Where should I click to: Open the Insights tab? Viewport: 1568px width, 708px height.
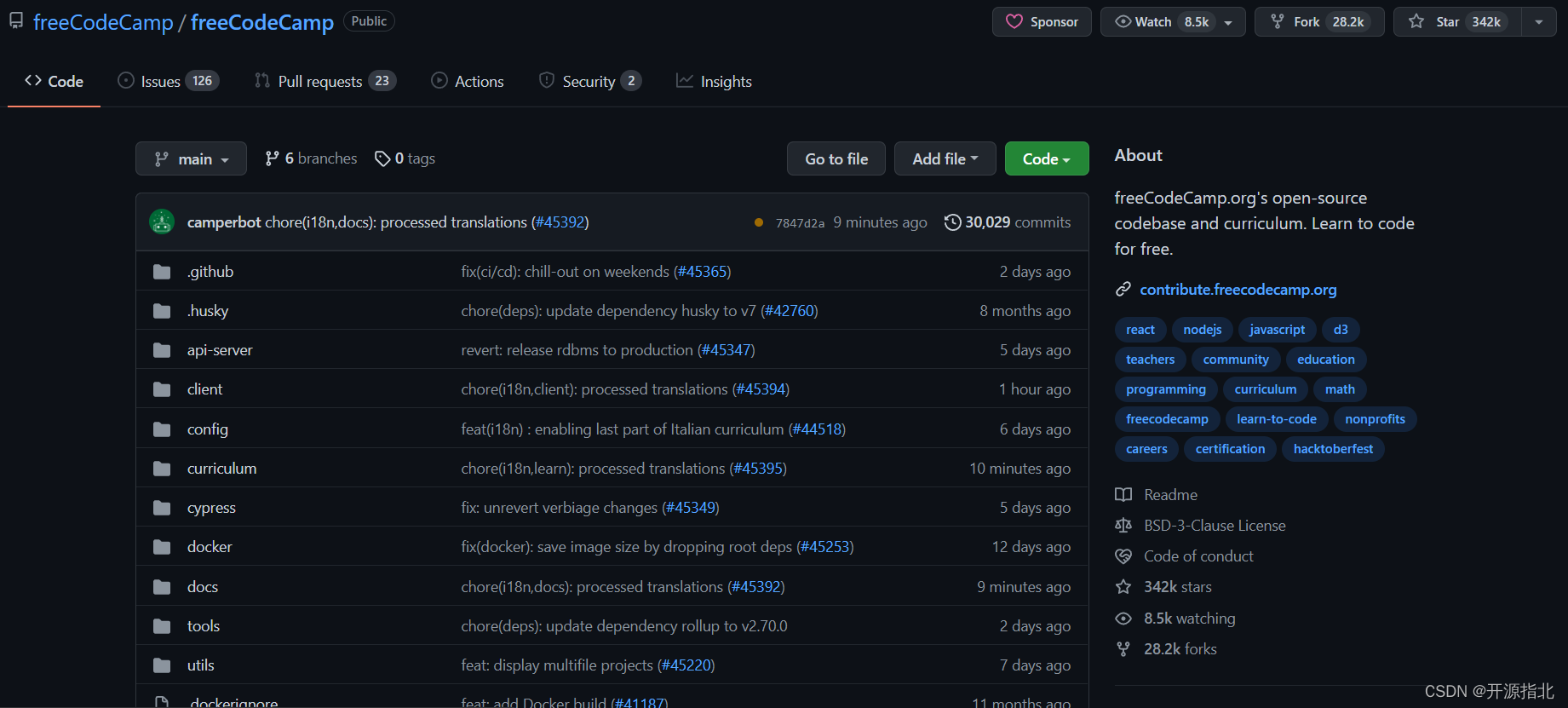click(x=714, y=81)
